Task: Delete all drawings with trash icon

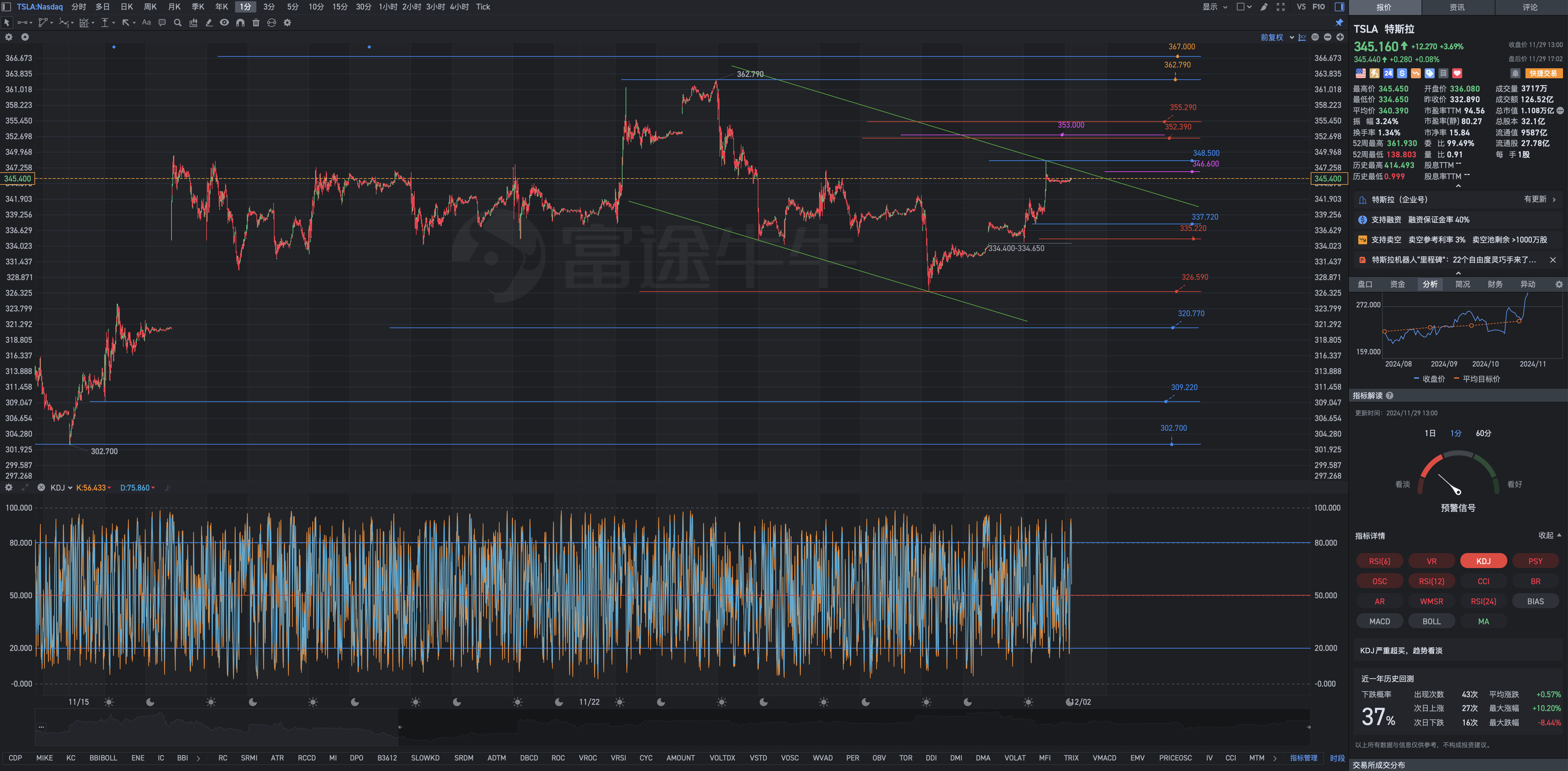Action: click(x=256, y=23)
